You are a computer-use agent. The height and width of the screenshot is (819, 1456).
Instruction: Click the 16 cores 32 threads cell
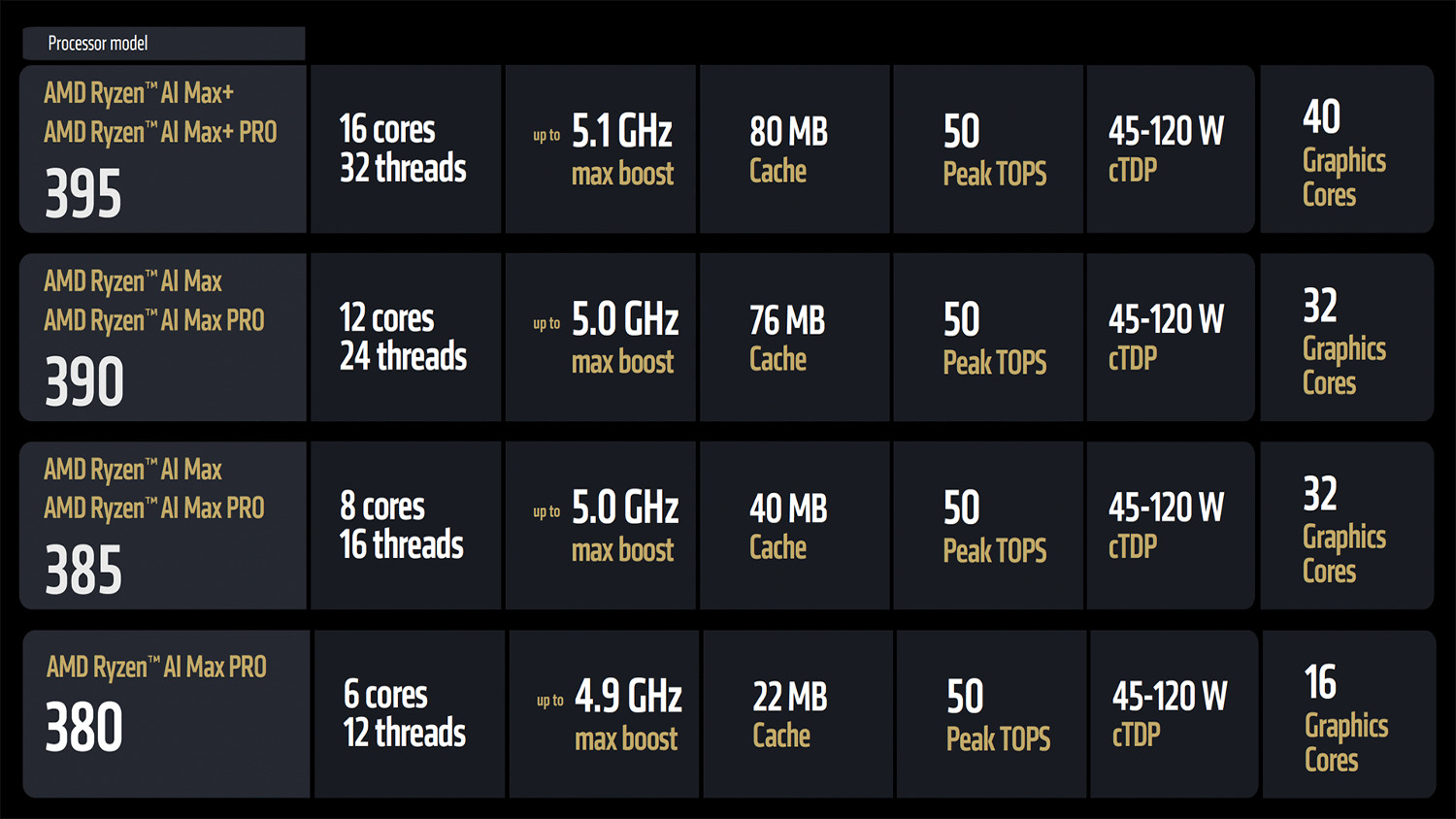pos(405,149)
